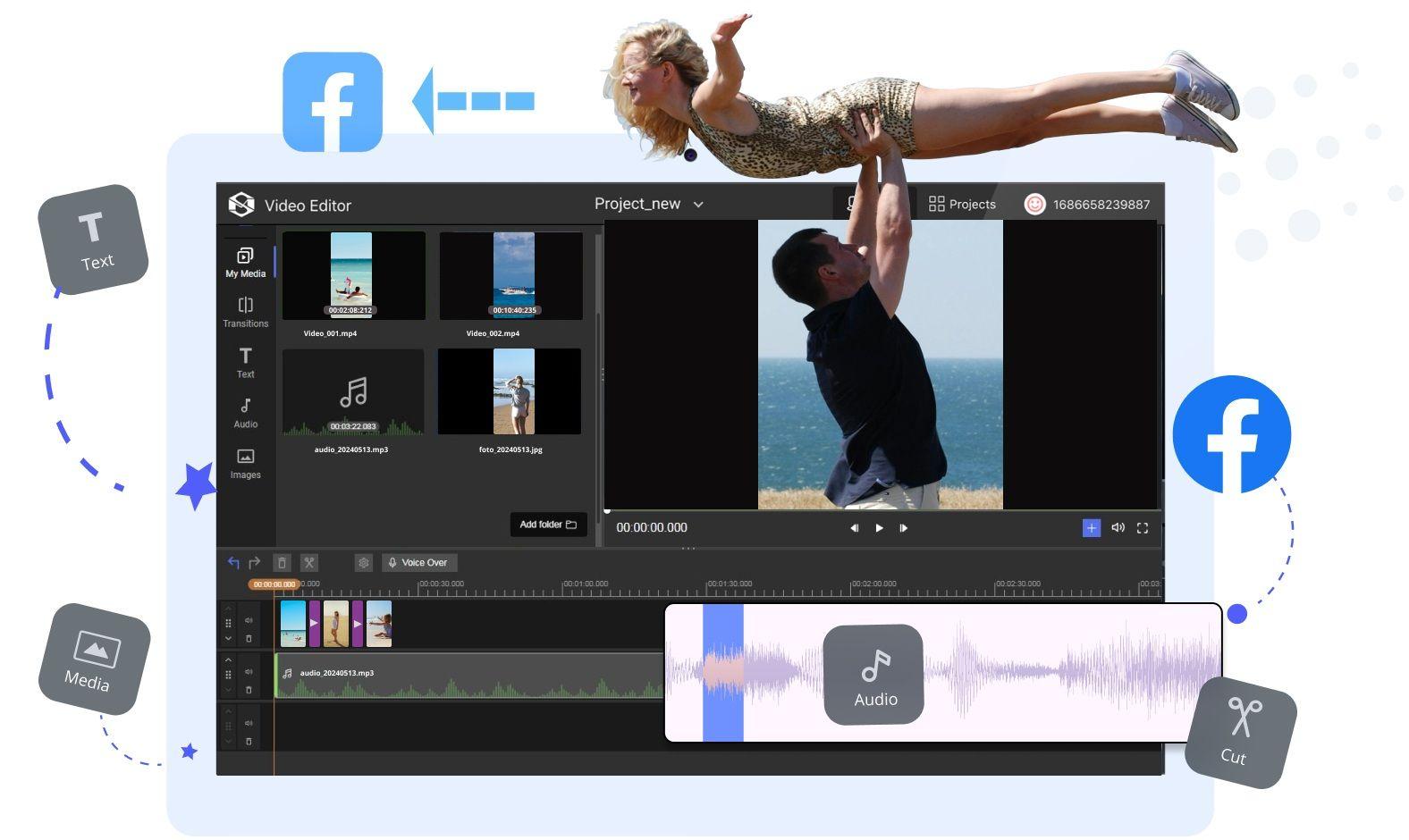Open the Audio panel in the sidebar
The width and height of the screenshot is (1409, 840).
pos(245,413)
